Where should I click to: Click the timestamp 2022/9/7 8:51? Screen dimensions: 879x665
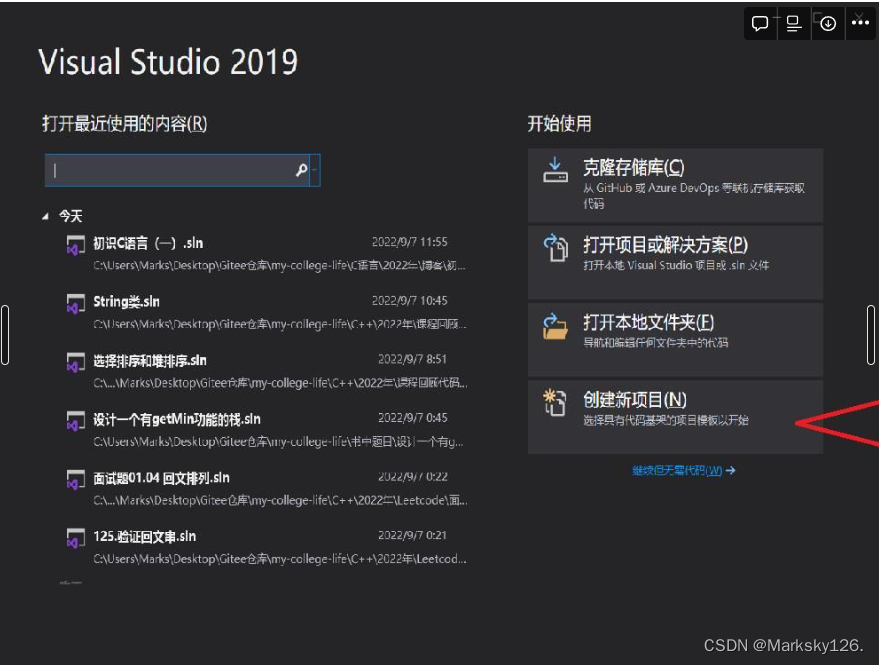tap(413, 359)
